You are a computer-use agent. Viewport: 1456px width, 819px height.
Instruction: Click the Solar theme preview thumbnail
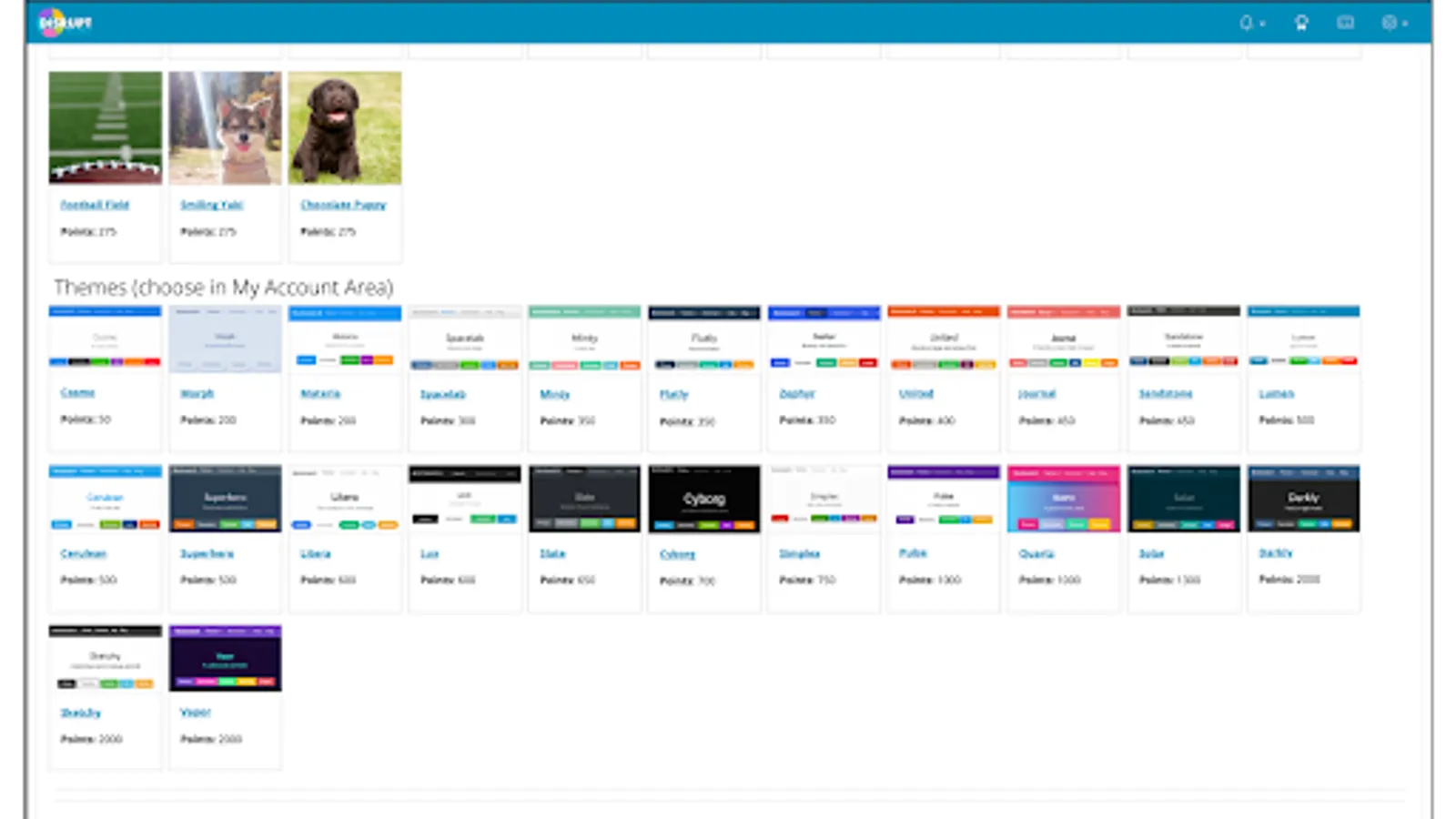pyautogui.click(x=1184, y=499)
